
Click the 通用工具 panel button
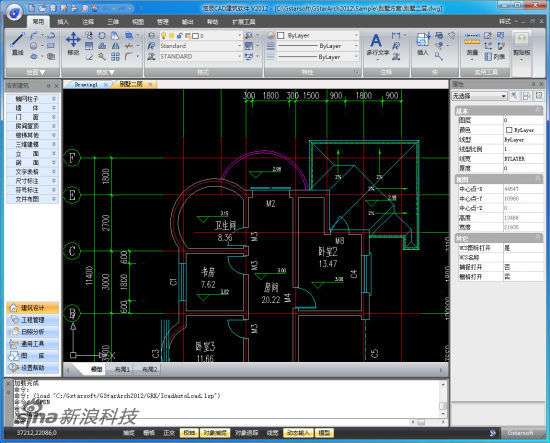32,344
